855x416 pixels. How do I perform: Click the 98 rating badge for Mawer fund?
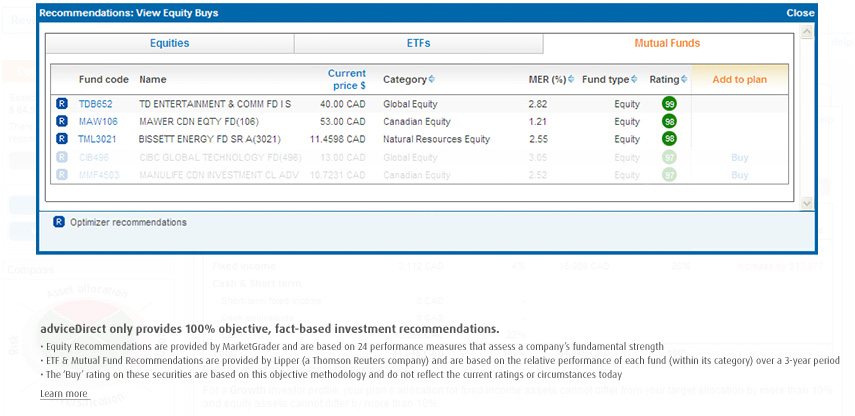tap(669, 122)
